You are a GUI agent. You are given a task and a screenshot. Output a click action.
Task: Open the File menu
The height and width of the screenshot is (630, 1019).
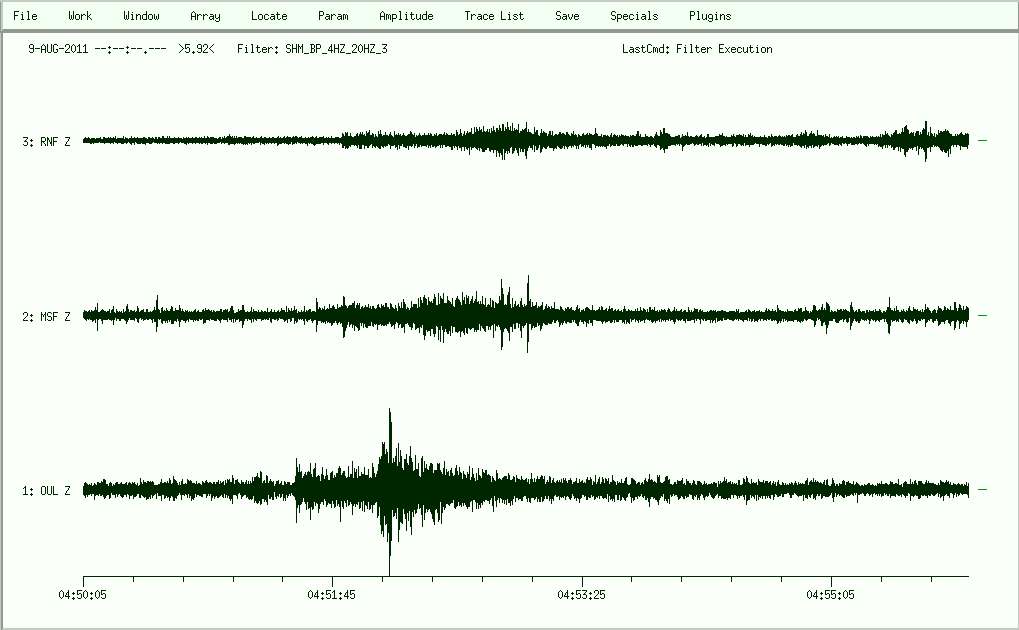tap(25, 16)
